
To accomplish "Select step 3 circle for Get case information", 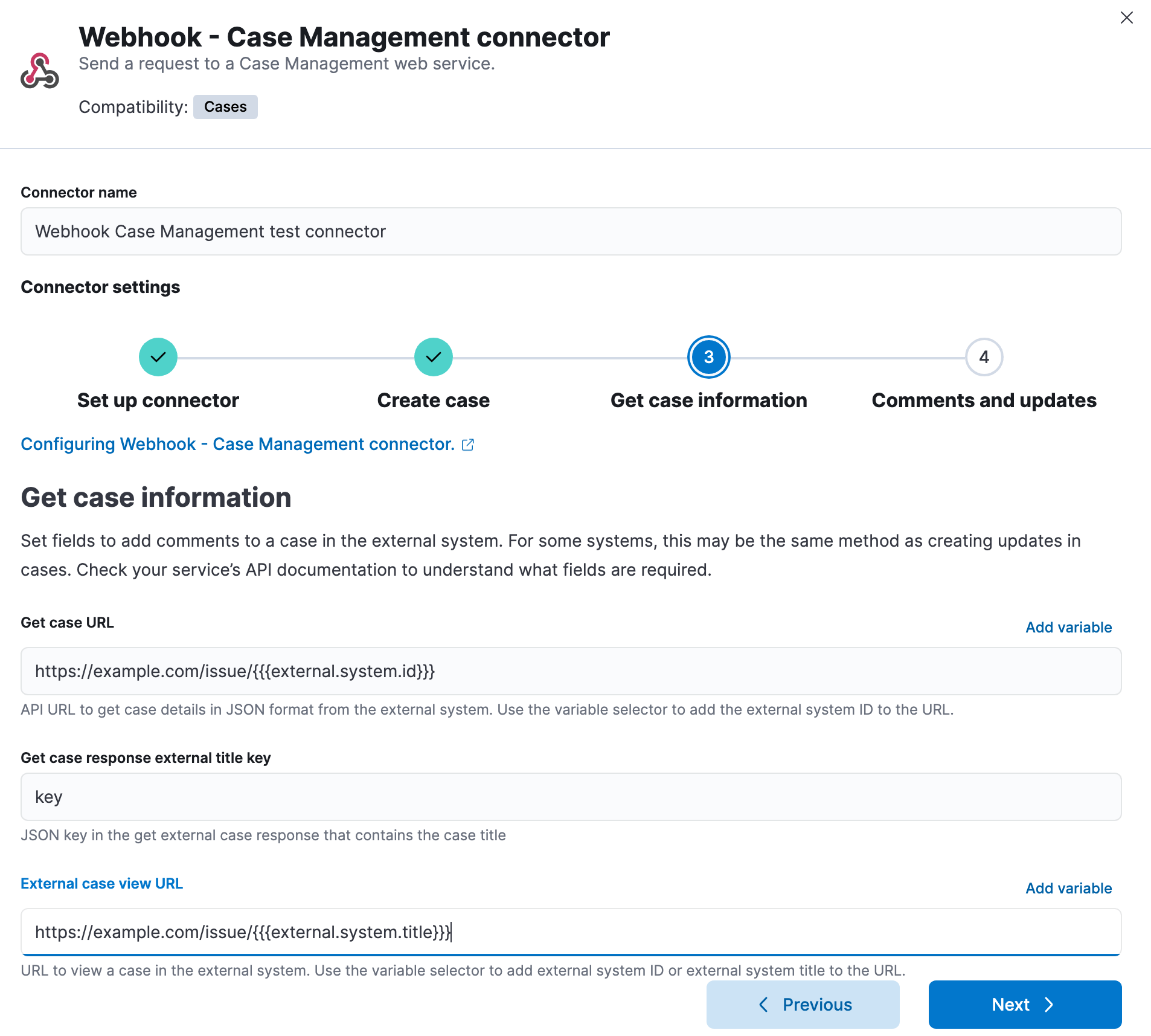I will point(708,356).
